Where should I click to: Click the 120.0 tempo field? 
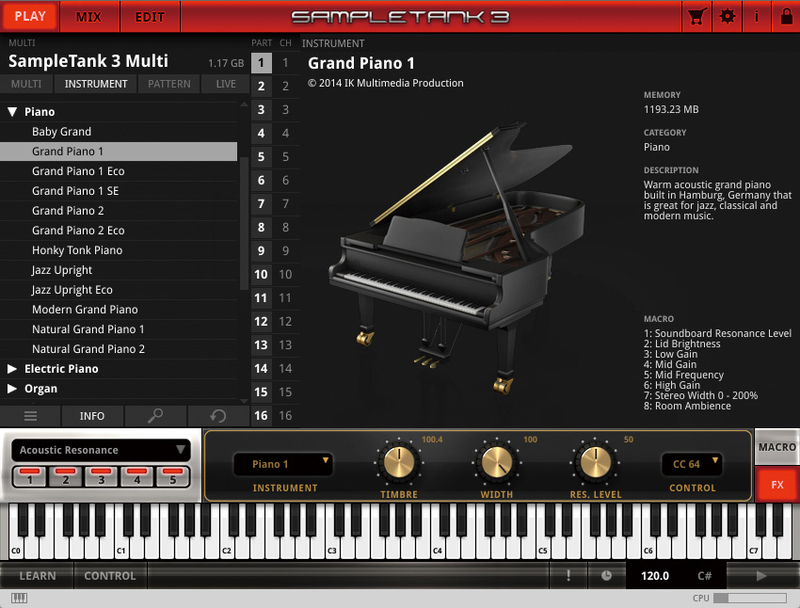click(655, 576)
